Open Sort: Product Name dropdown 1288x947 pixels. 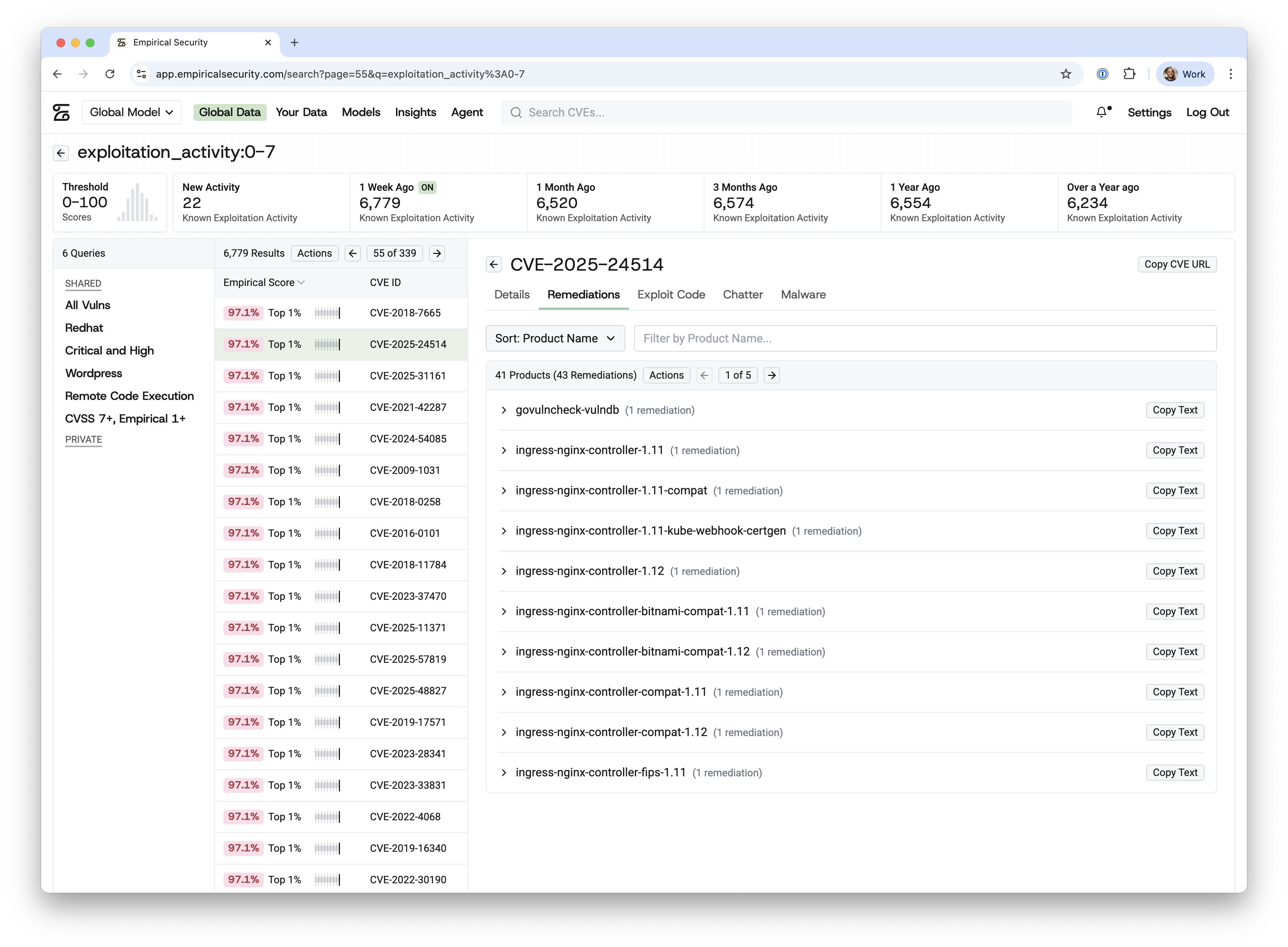[555, 339]
